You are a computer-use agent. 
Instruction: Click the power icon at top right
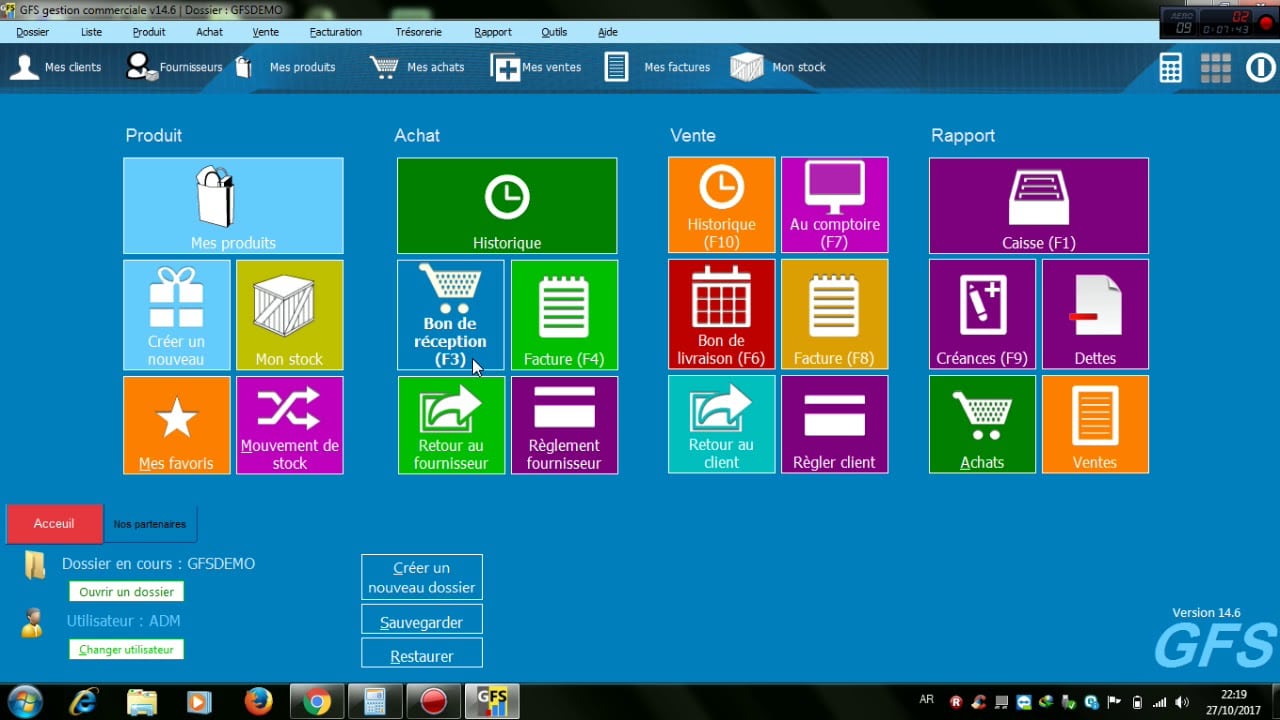tap(1260, 68)
